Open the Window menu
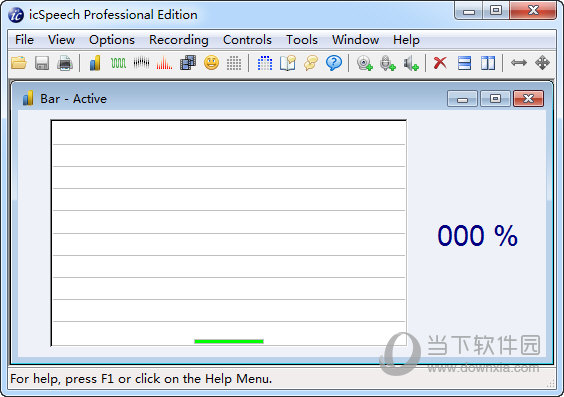 [x=355, y=40]
